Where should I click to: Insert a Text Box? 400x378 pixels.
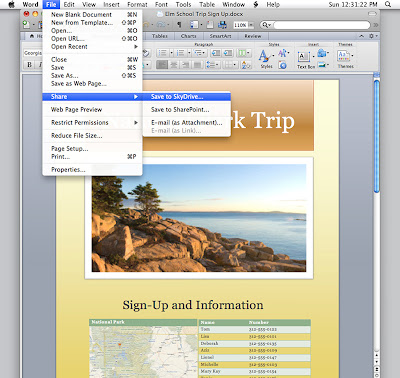click(x=304, y=56)
